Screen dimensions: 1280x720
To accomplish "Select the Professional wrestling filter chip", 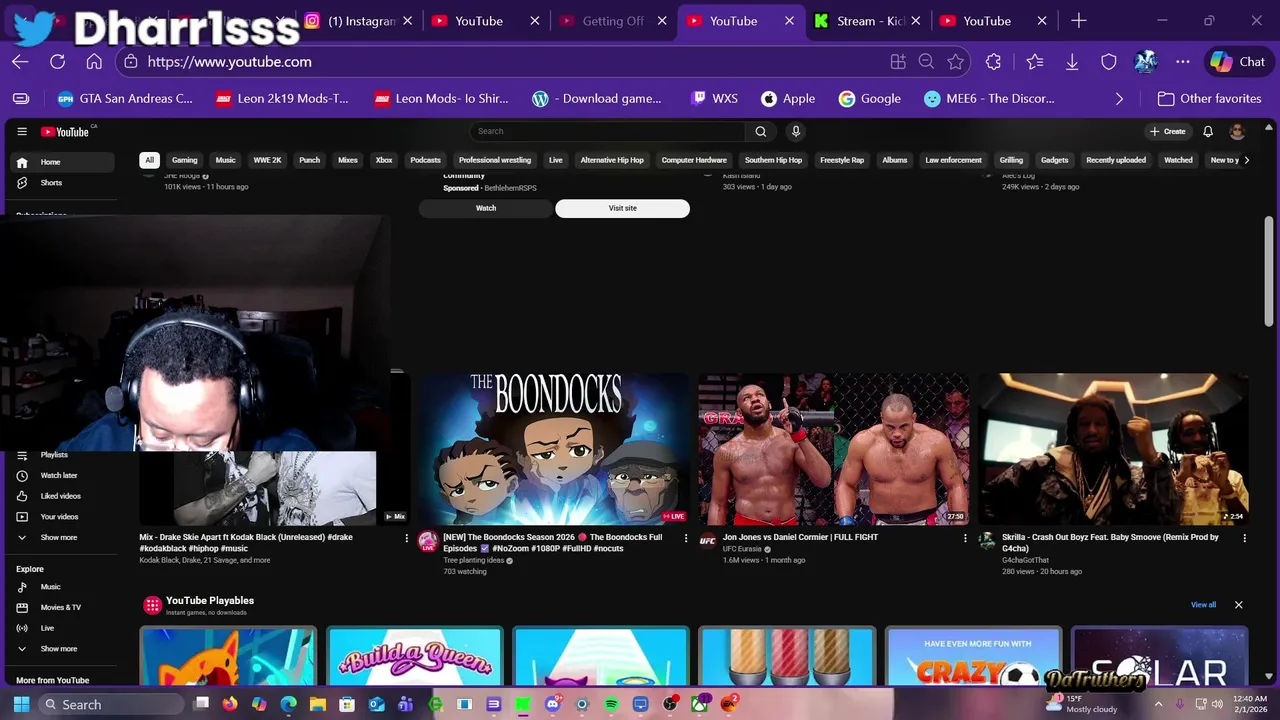I will [495, 160].
